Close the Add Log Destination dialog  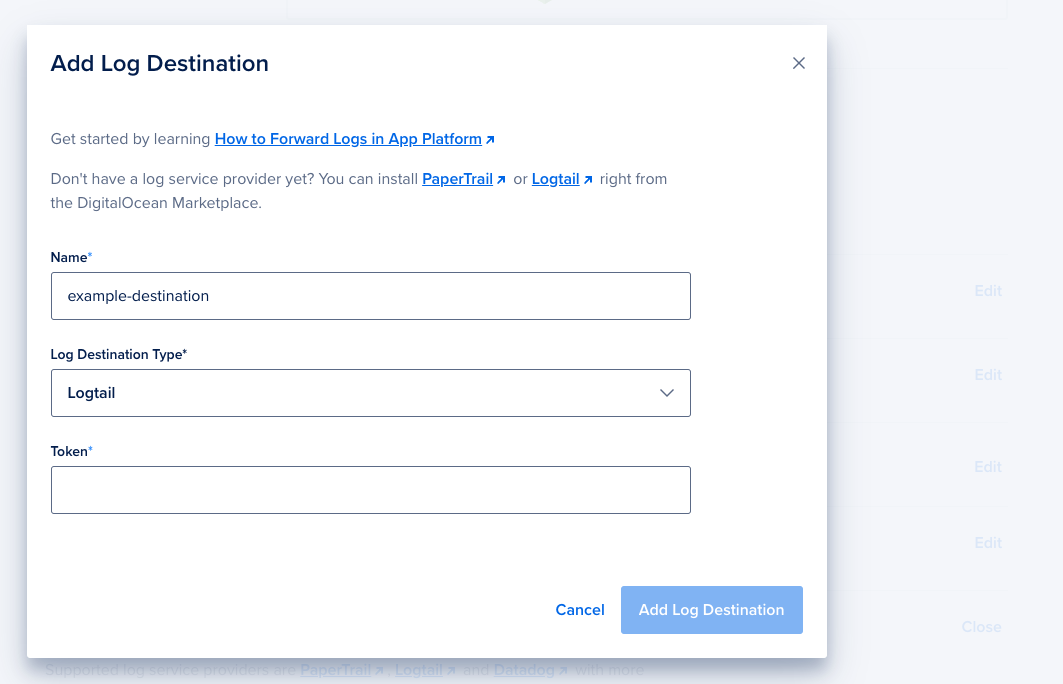tap(799, 63)
